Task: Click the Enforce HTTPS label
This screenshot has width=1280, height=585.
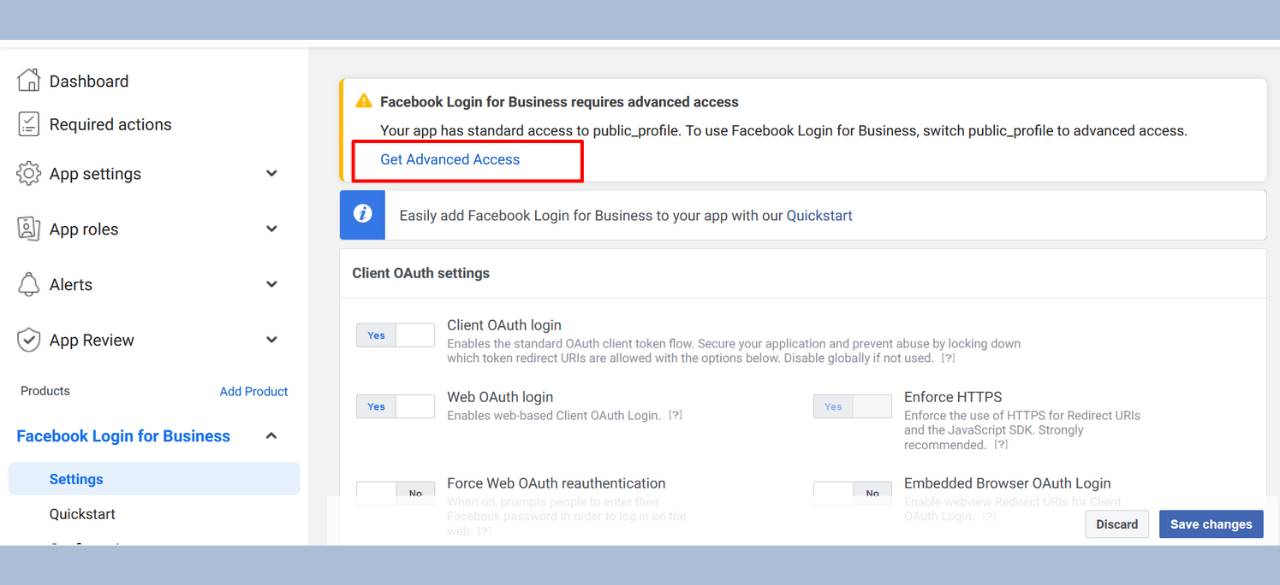Action: pos(953,397)
